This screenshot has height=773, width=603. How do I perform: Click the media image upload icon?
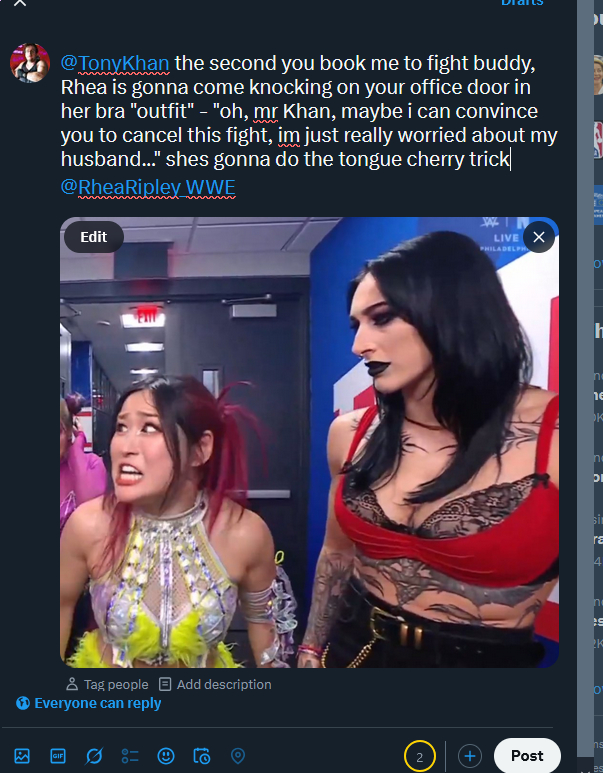[22, 756]
